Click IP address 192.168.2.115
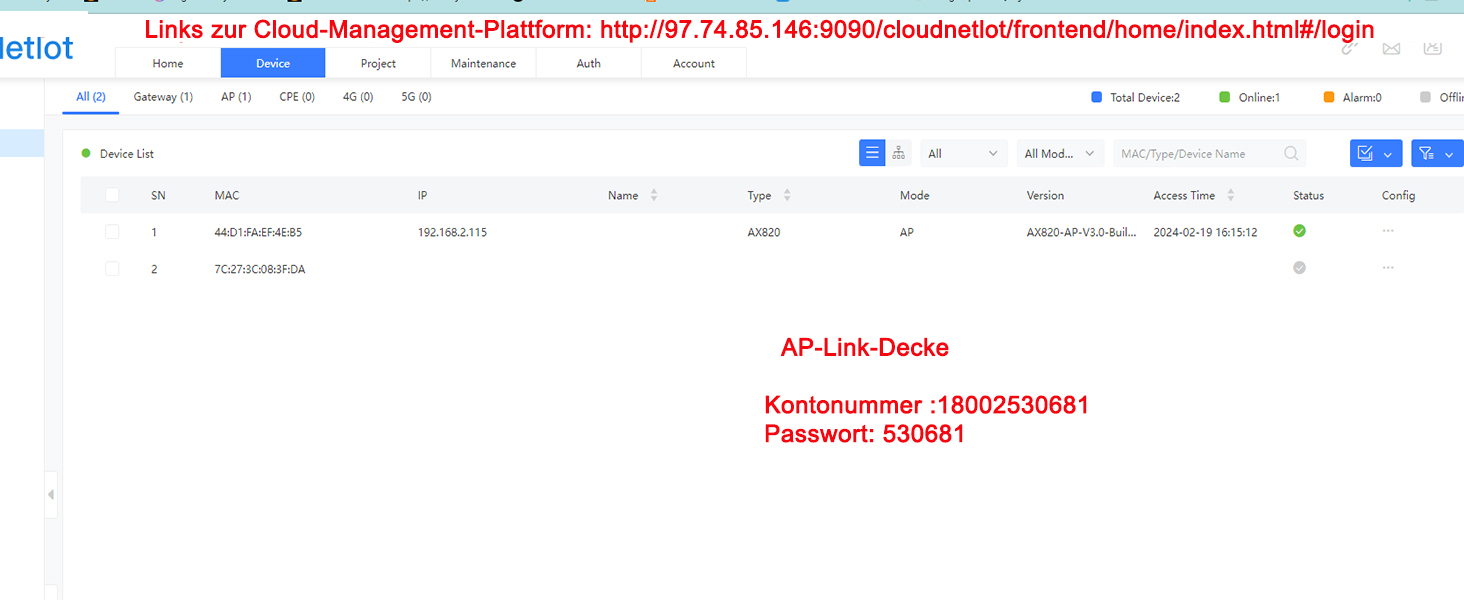 coord(452,232)
